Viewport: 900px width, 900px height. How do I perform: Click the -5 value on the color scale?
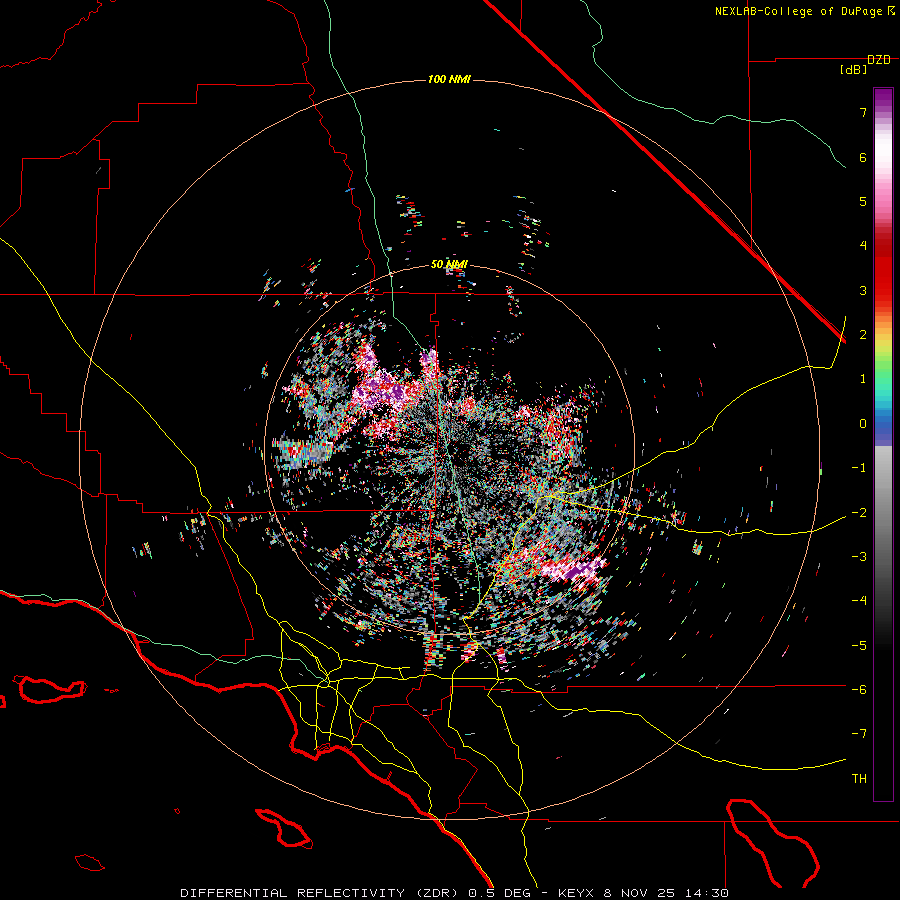[x=859, y=646]
